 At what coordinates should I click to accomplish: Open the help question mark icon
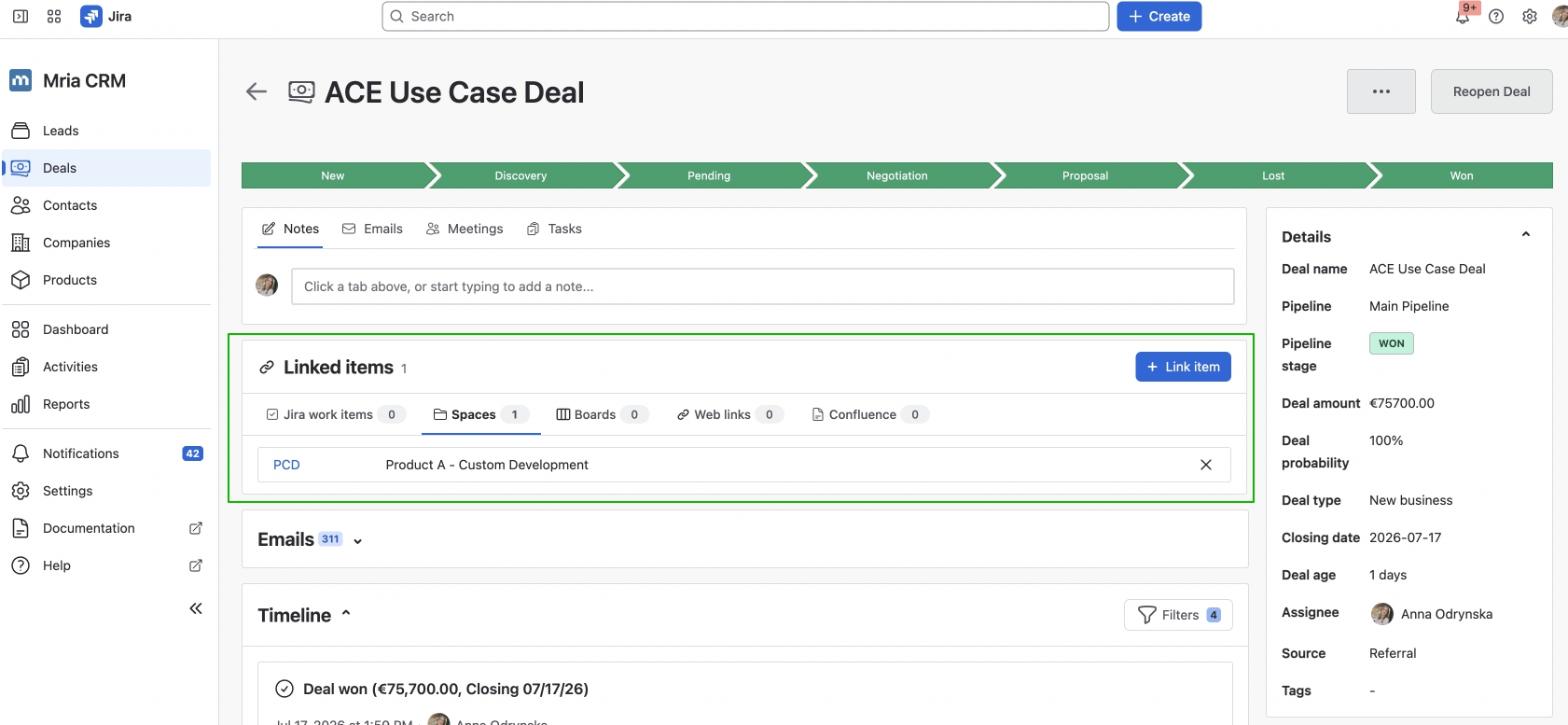(x=1496, y=16)
